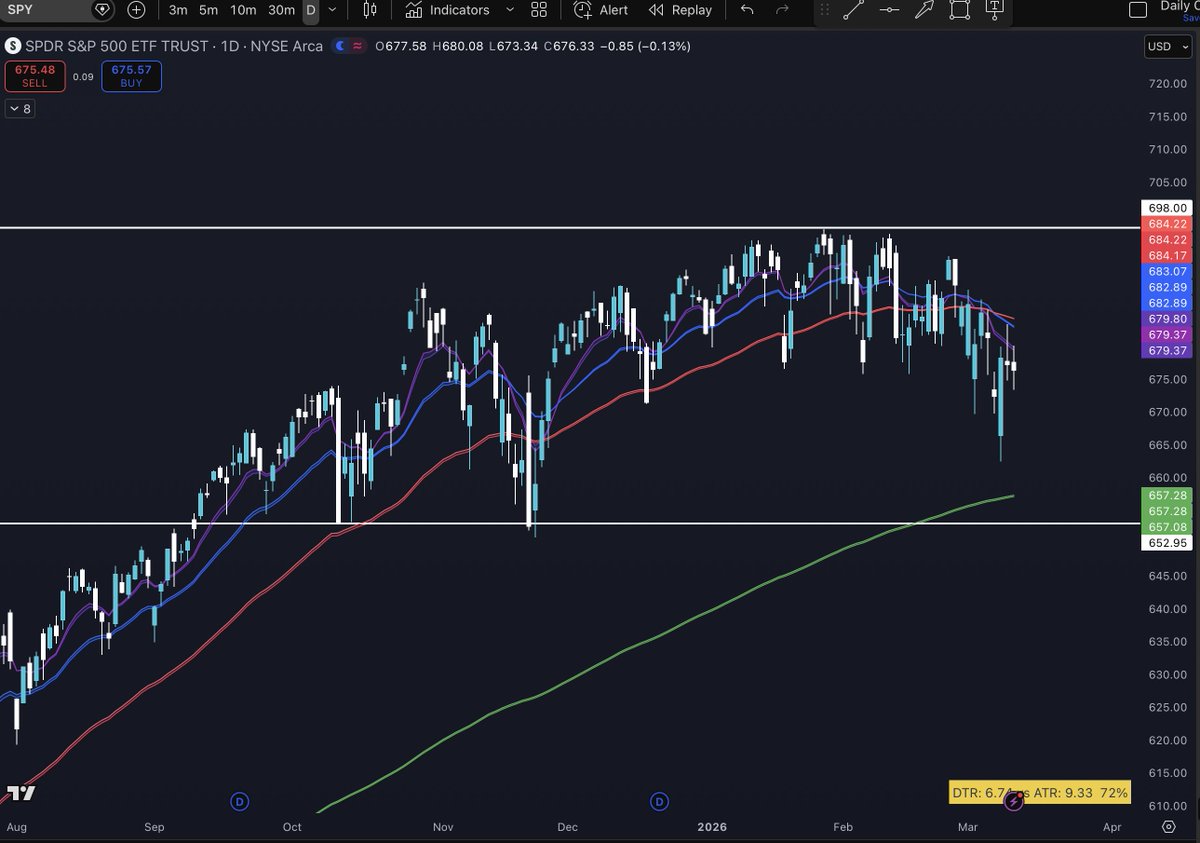Click the BUY 675.57 button

[x=131, y=77]
